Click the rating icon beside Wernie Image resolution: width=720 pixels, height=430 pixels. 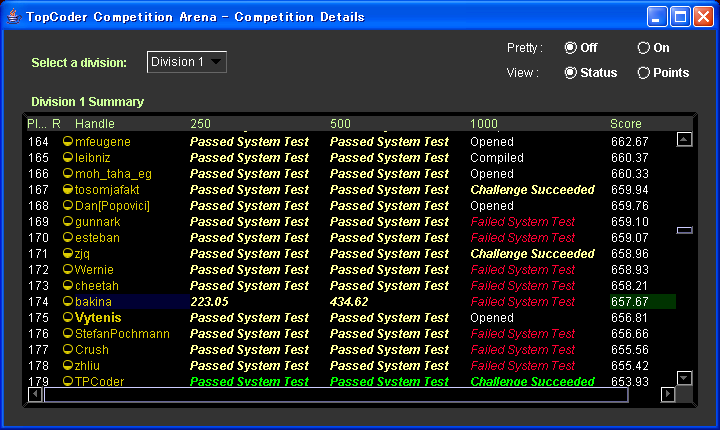(x=68, y=269)
